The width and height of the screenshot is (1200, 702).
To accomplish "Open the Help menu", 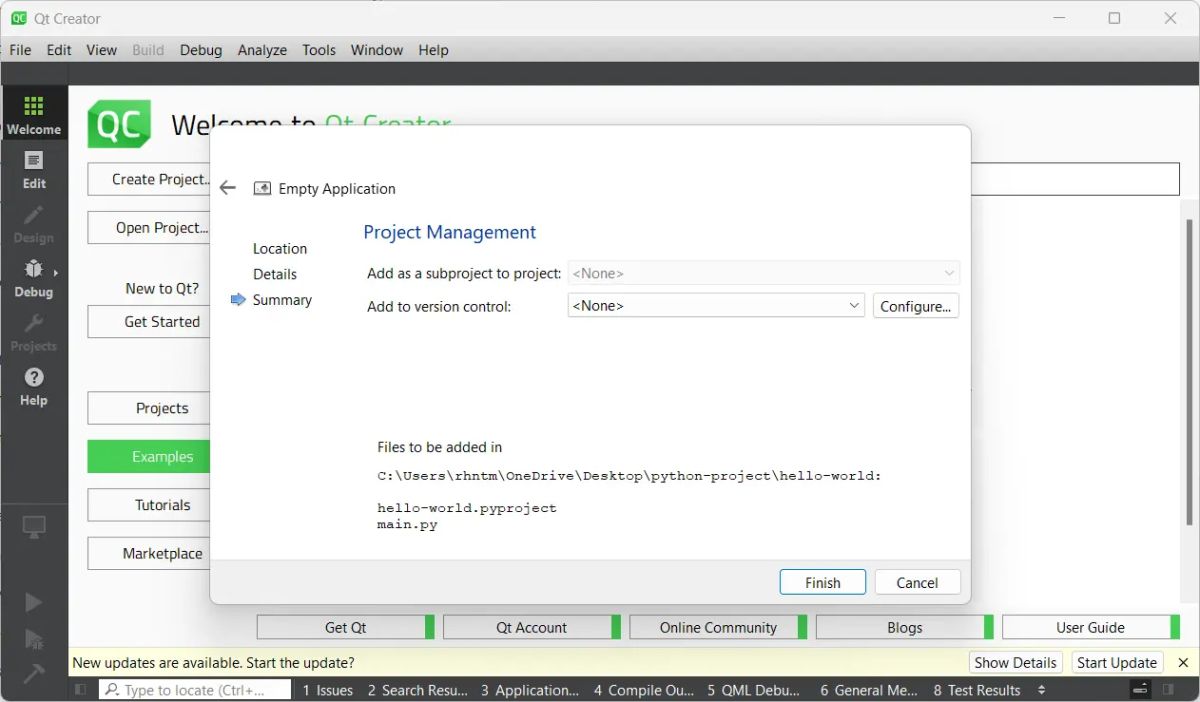I will pos(433,50).
